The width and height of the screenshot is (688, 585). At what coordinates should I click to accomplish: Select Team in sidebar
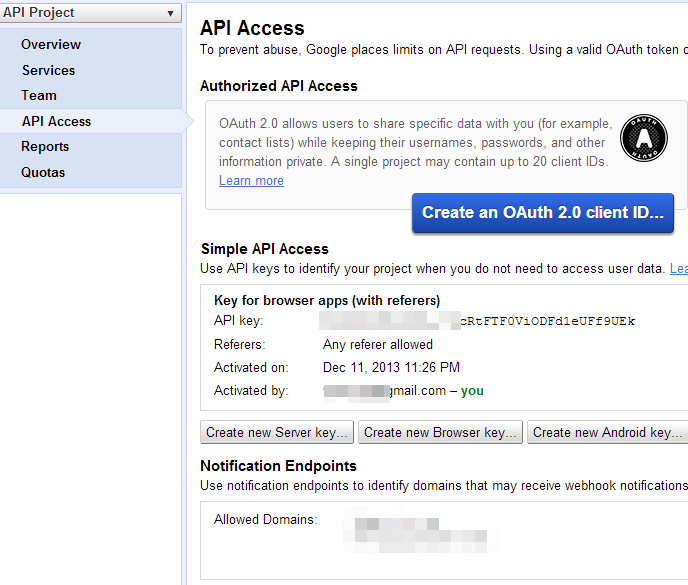(x=39, y=95)
